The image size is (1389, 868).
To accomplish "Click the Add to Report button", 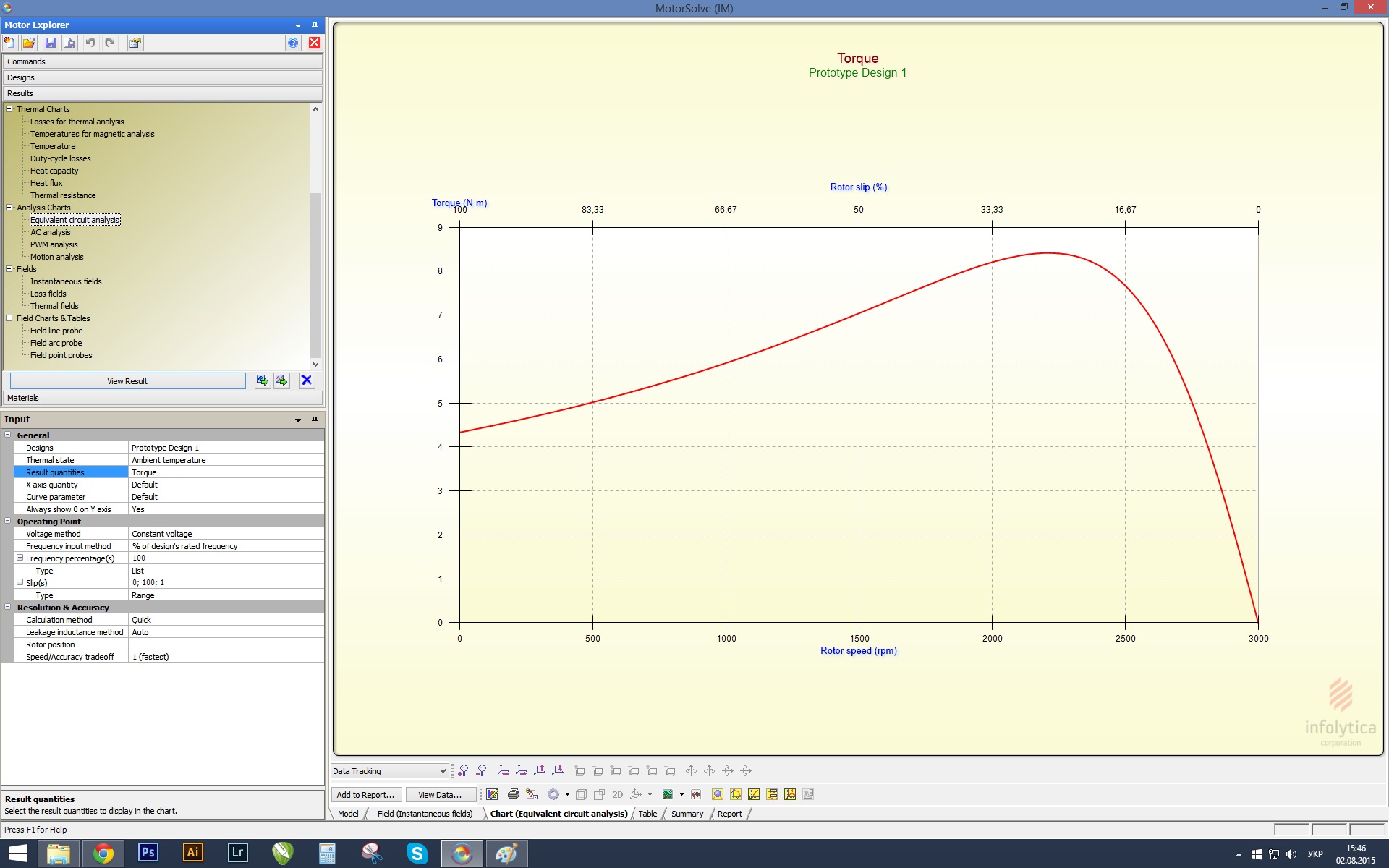I will tap(365, 795).
